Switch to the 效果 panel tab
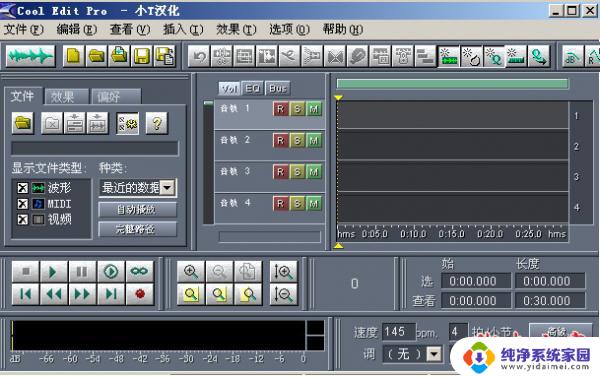Viewport: 600px width, 377px height. tap(67, 97)
